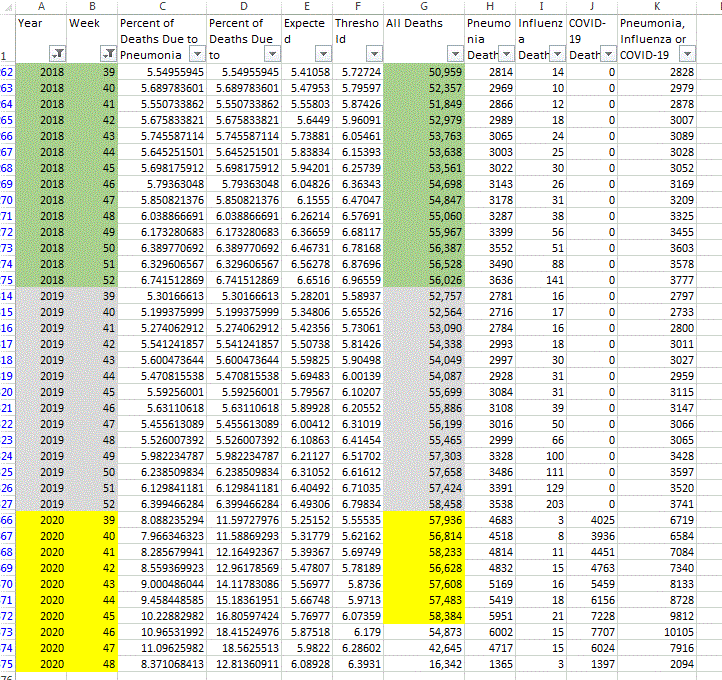Open the Pneumonia Deaths filter dropdown
This screenshot has width=722, height=680.
tap(507, 54)
